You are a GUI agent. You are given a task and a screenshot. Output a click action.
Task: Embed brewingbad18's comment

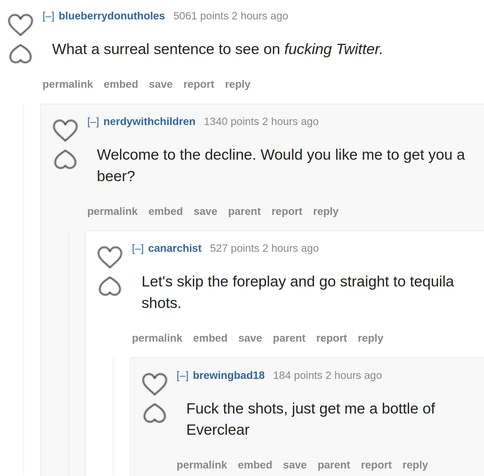point(255,465)
